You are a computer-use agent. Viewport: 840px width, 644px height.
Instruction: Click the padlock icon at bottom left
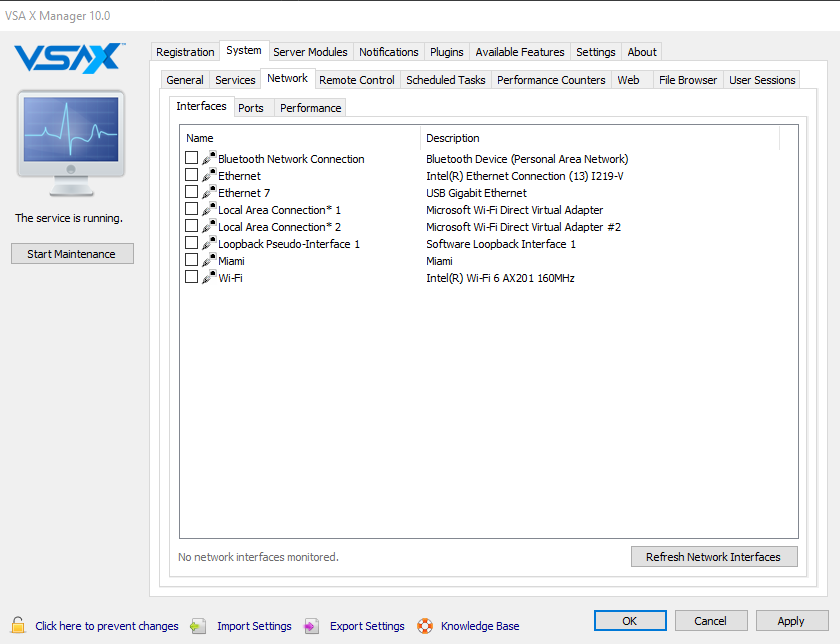(18, 625)
